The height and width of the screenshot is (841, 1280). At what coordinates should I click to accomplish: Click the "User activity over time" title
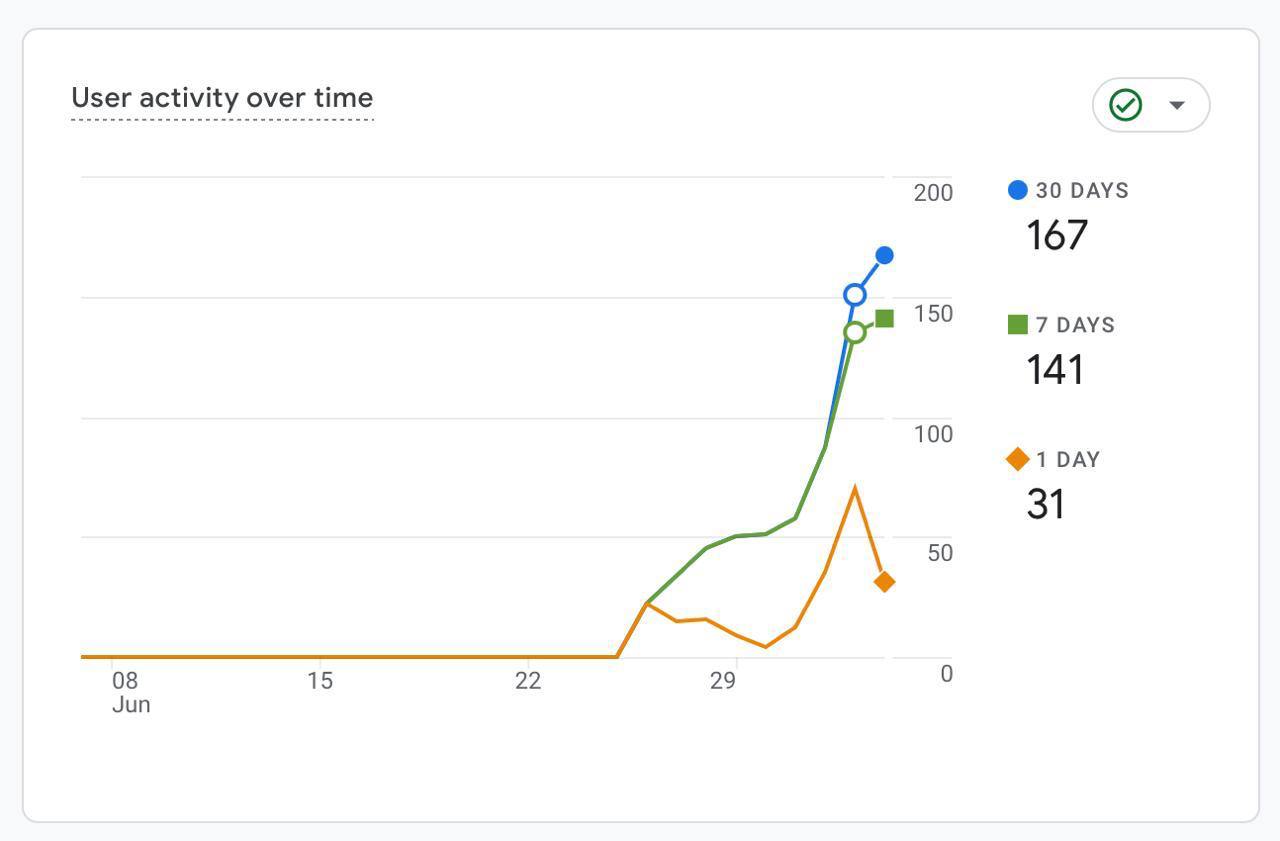(222, 98)
